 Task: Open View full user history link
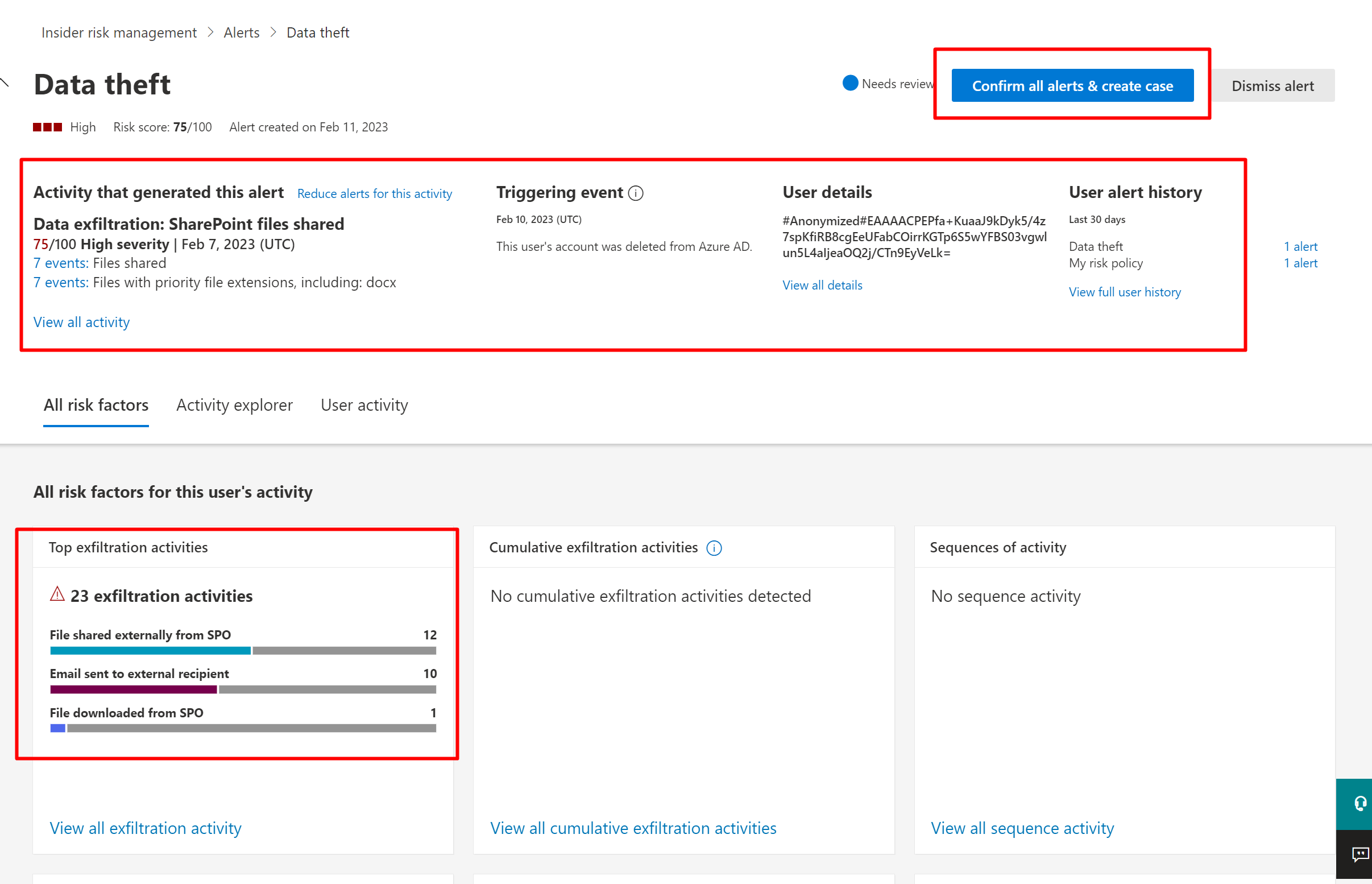click(1124, 292)
